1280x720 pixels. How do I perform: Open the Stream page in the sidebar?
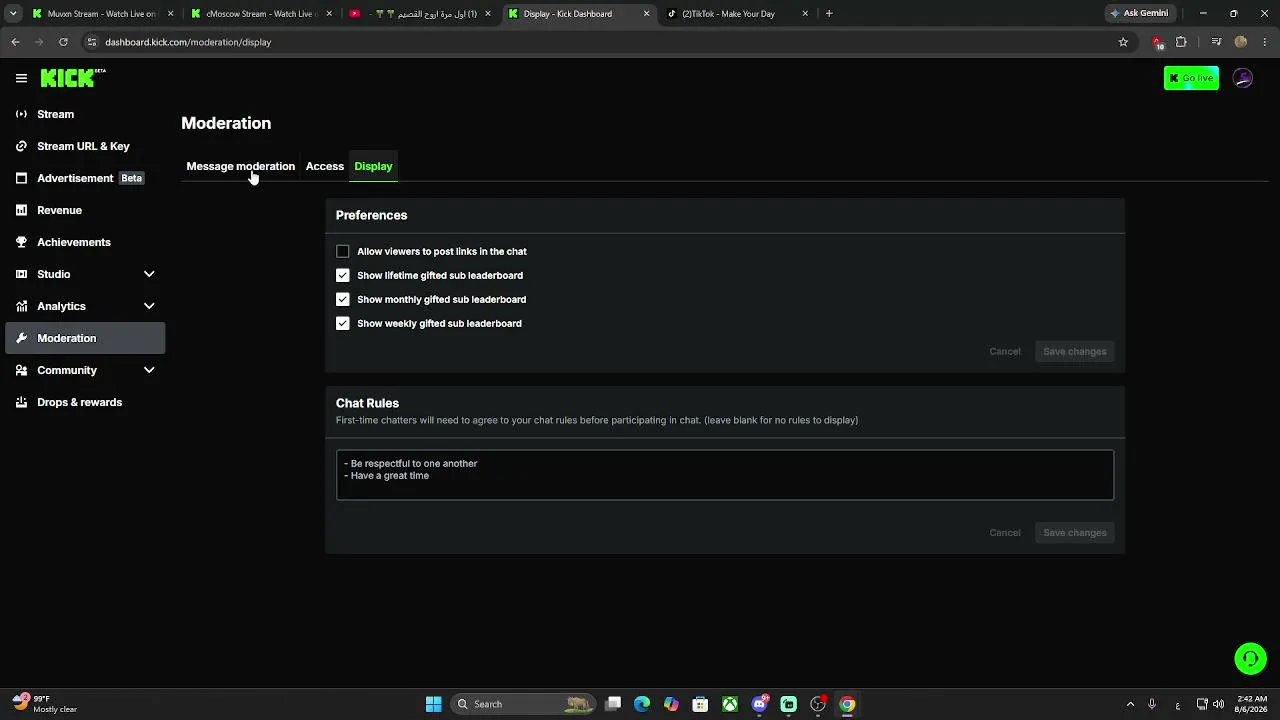click(85, 114)
